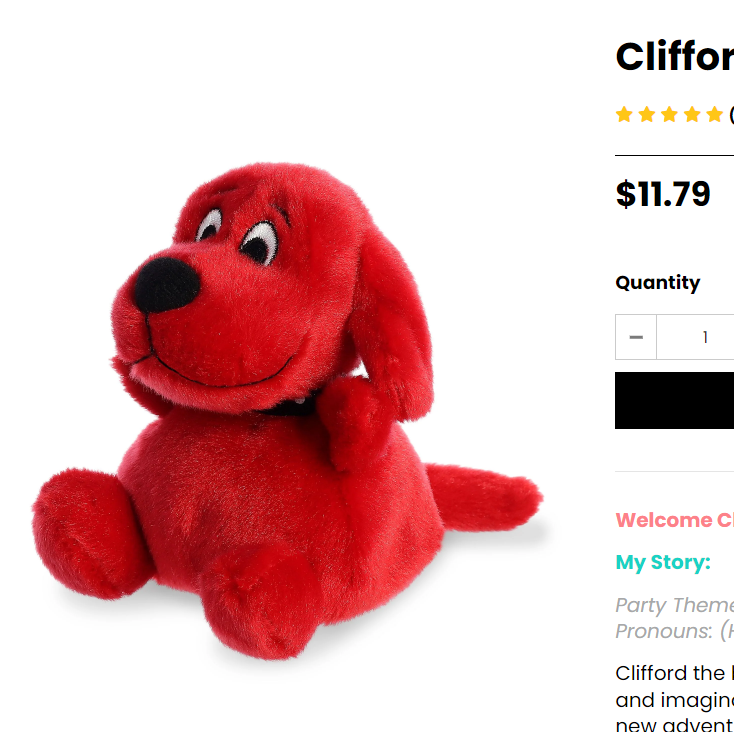Viewport: 734px width, 732px height.
Task: Click the second yellow rating star
Action: tap(646, 114)
